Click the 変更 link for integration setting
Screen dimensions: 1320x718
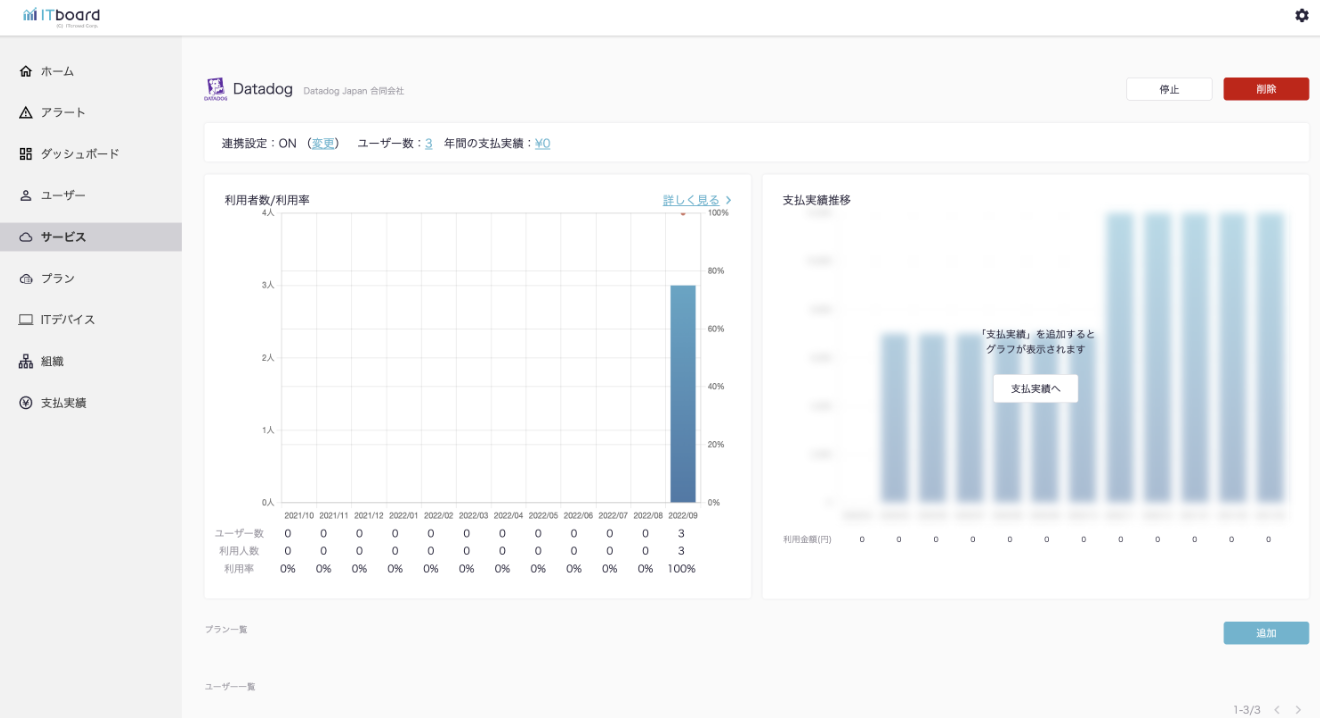coord(323,143)
